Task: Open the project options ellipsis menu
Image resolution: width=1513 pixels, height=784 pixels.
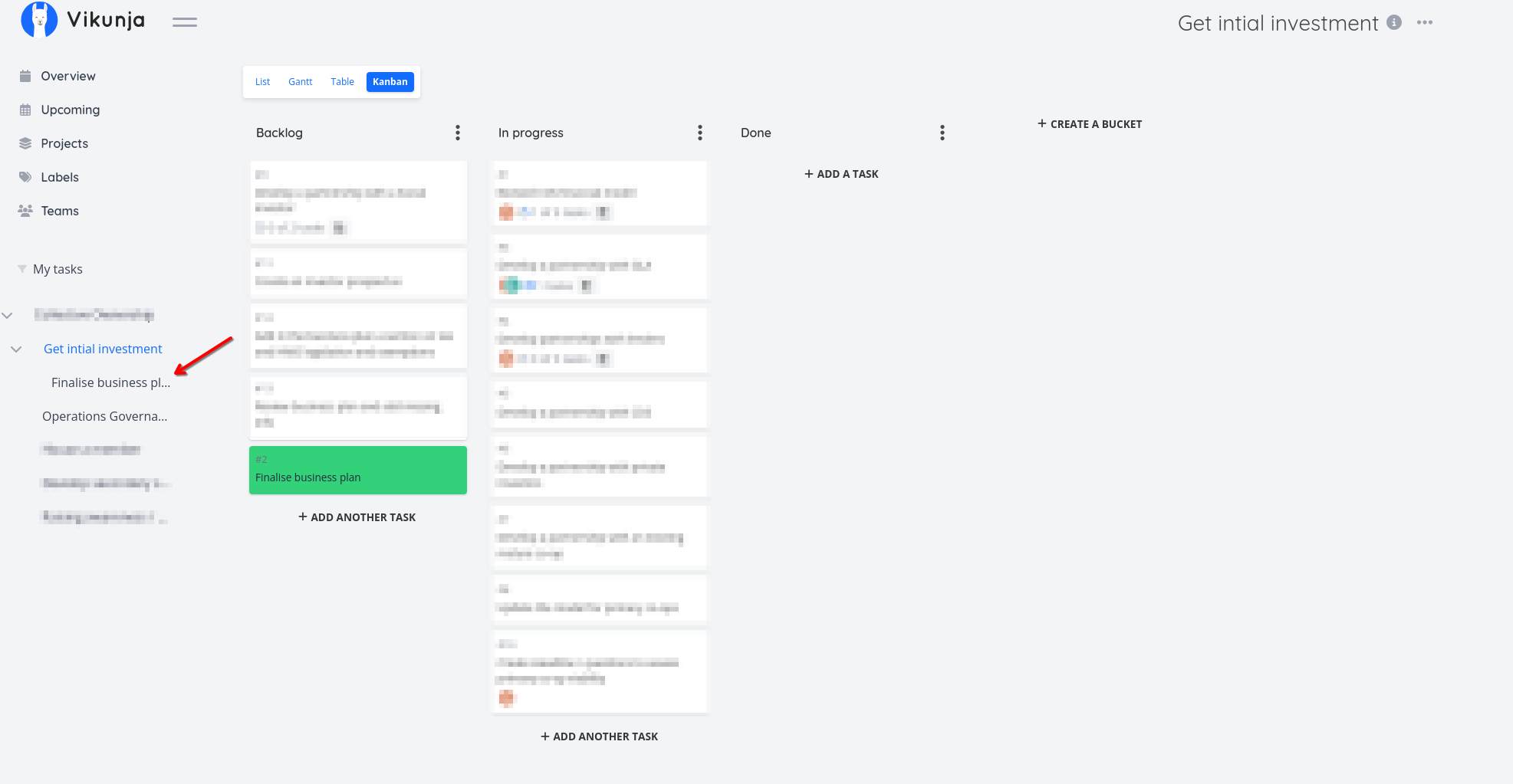Action: pos(1425,23)
